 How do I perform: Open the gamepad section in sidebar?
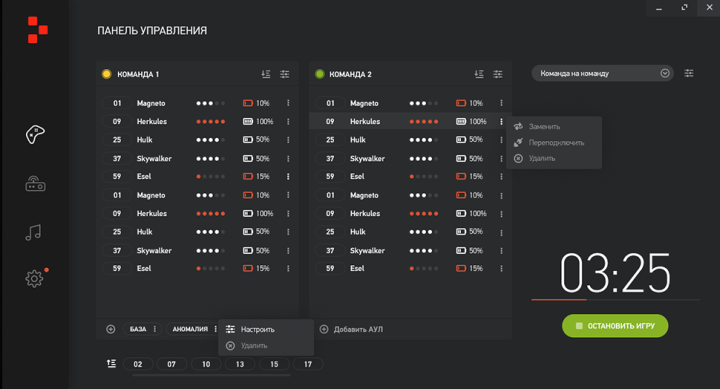tap(35, 134)
